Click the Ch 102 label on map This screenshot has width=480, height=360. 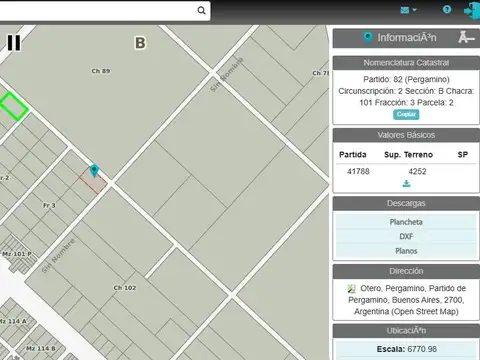125,288
